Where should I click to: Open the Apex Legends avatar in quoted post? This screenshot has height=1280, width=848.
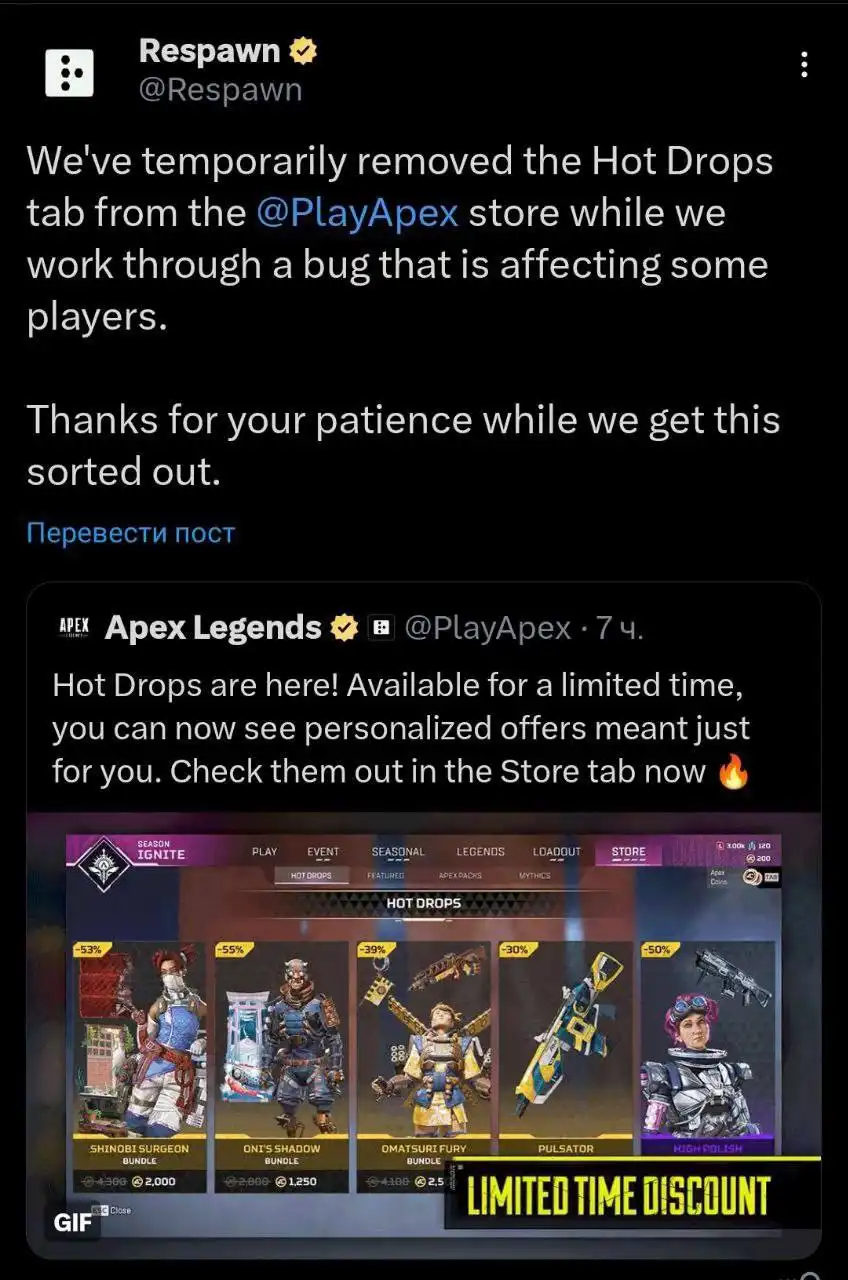[74, 627]
